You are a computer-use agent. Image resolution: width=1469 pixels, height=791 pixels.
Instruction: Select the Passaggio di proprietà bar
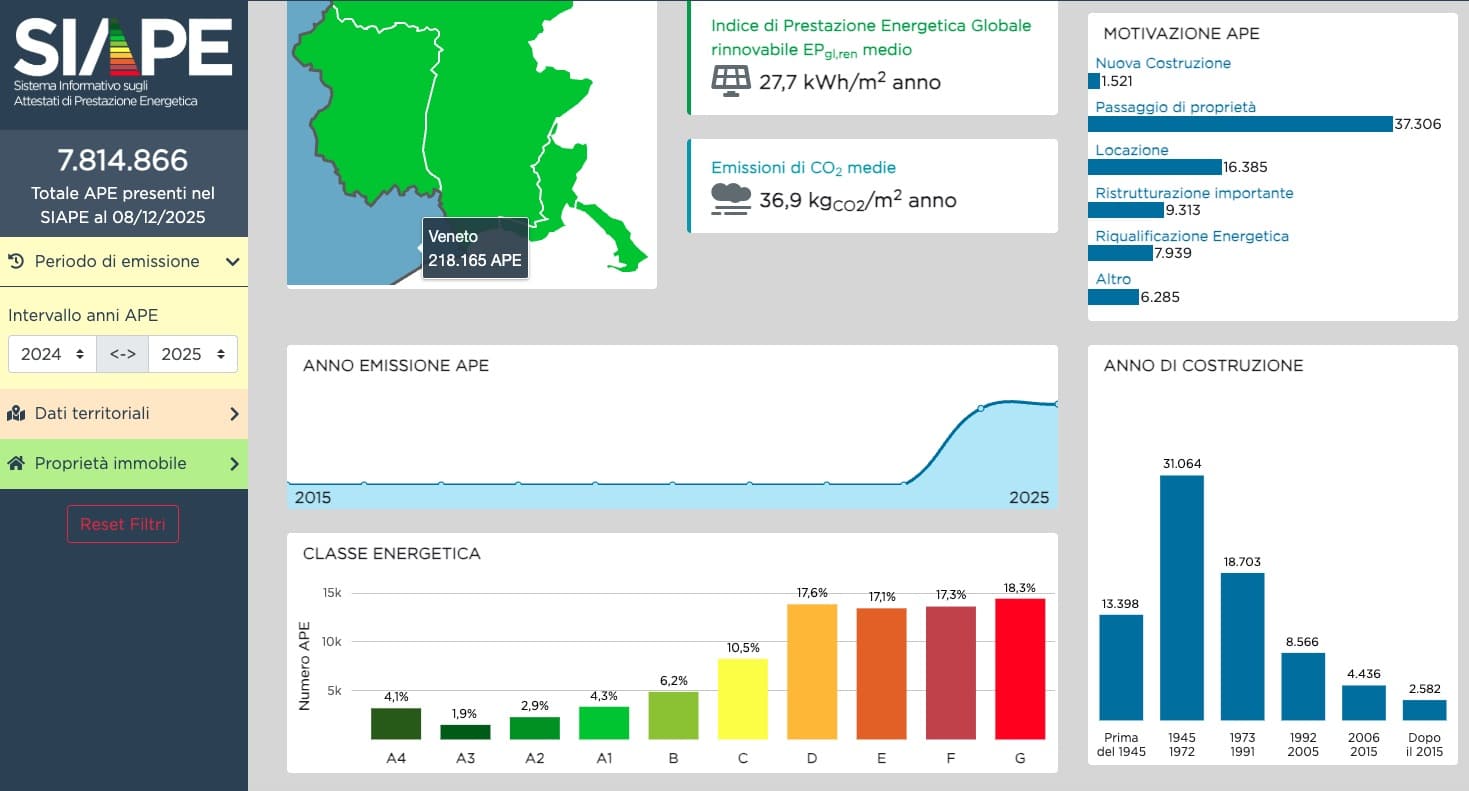pos(1239,124)
